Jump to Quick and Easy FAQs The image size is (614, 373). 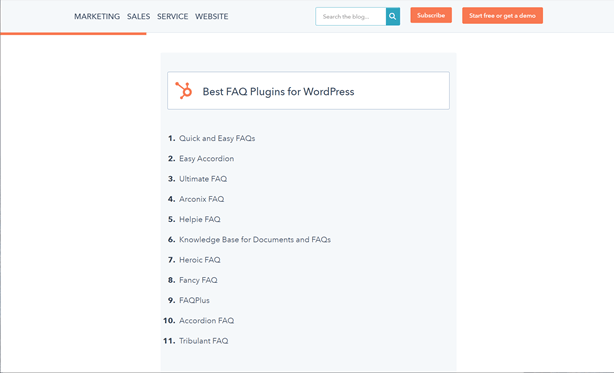(x=217, y=138)
